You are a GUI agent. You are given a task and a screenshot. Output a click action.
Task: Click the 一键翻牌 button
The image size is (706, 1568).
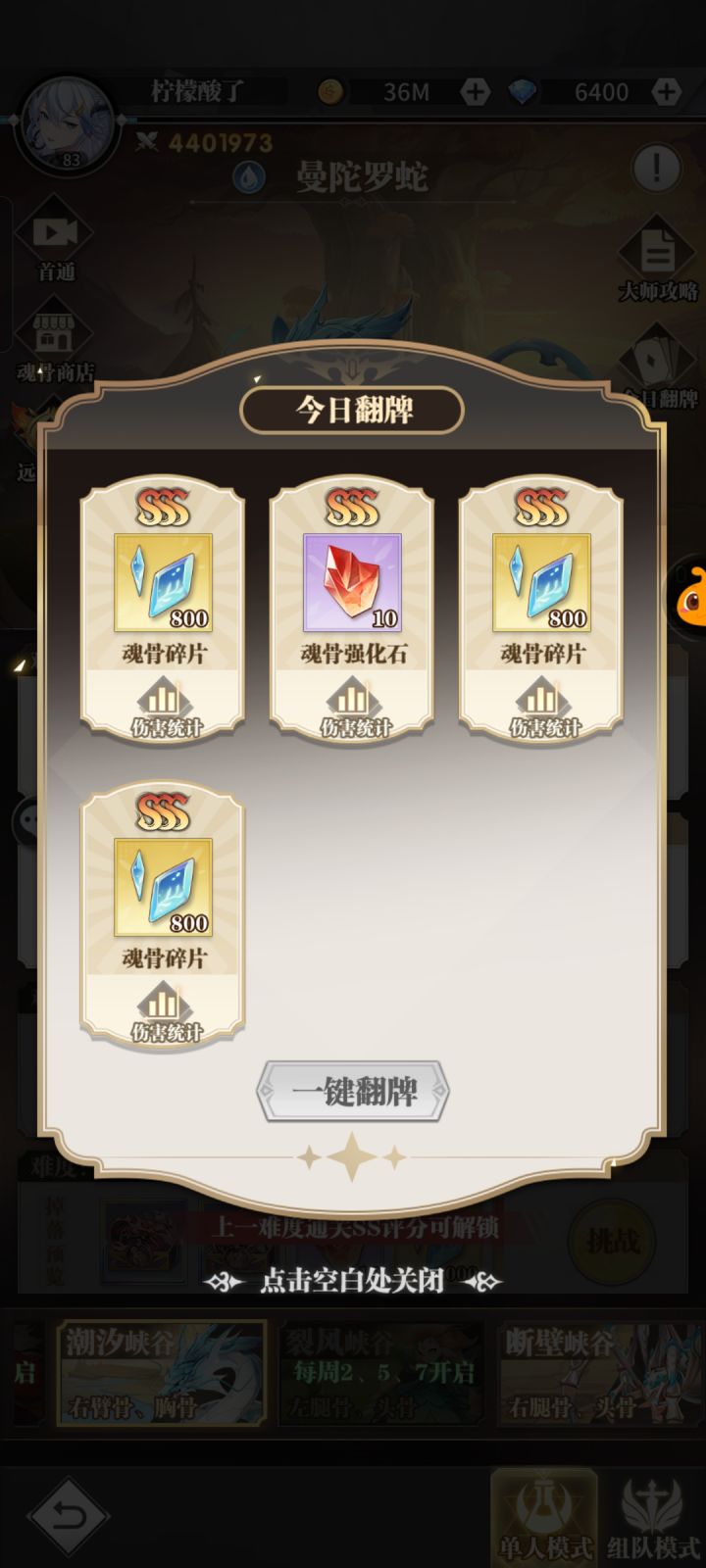[x=353, y=1091]
